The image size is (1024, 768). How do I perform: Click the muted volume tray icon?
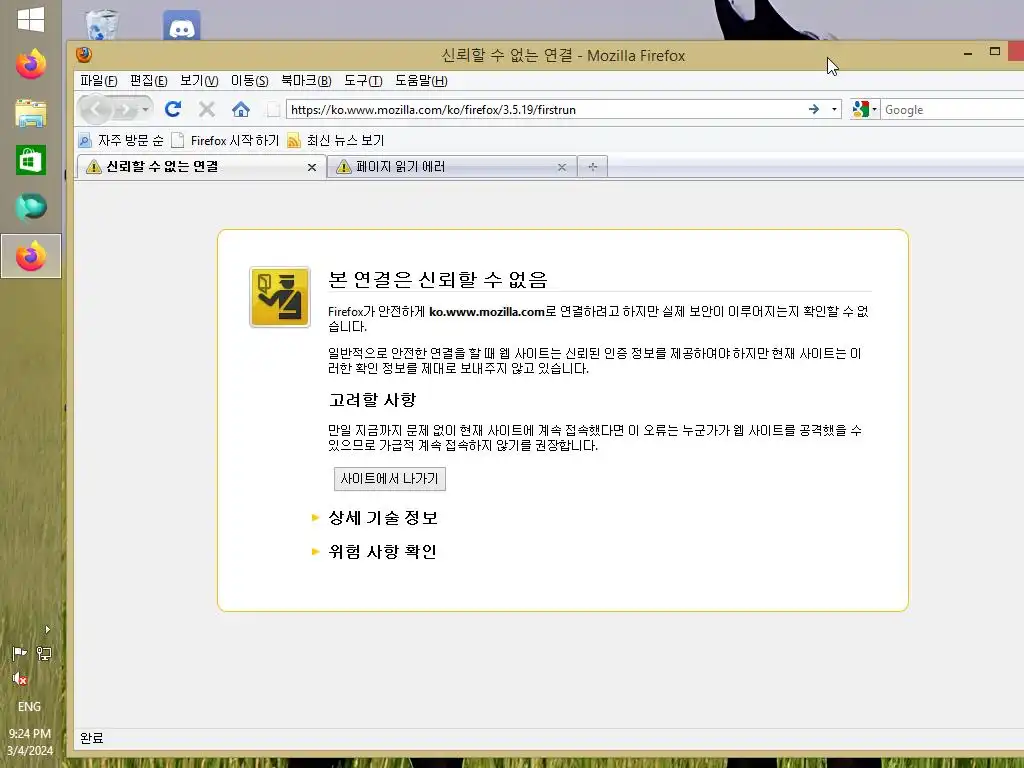[20, 679]
